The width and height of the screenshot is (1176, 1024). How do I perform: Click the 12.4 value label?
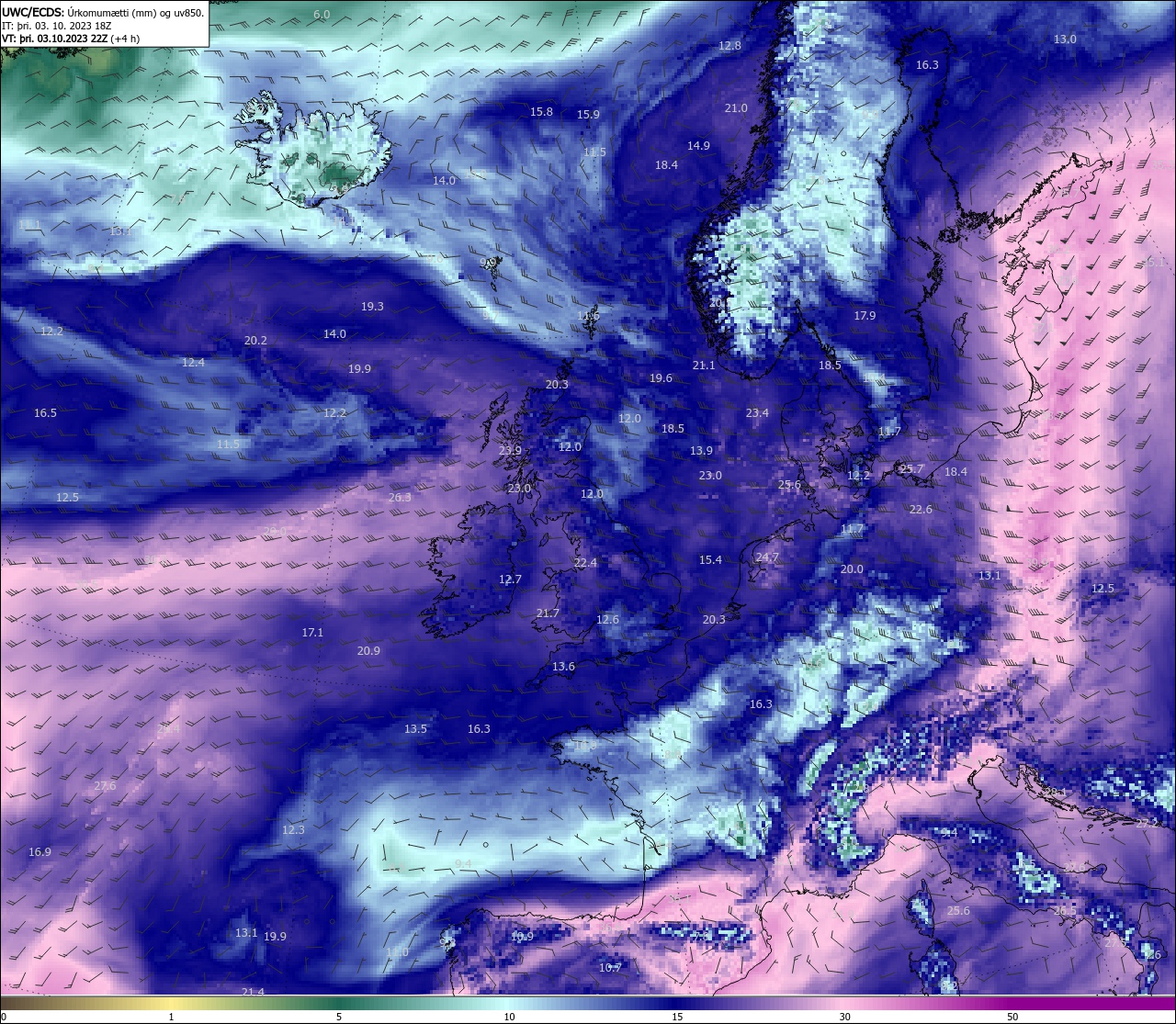pos(193,363)
